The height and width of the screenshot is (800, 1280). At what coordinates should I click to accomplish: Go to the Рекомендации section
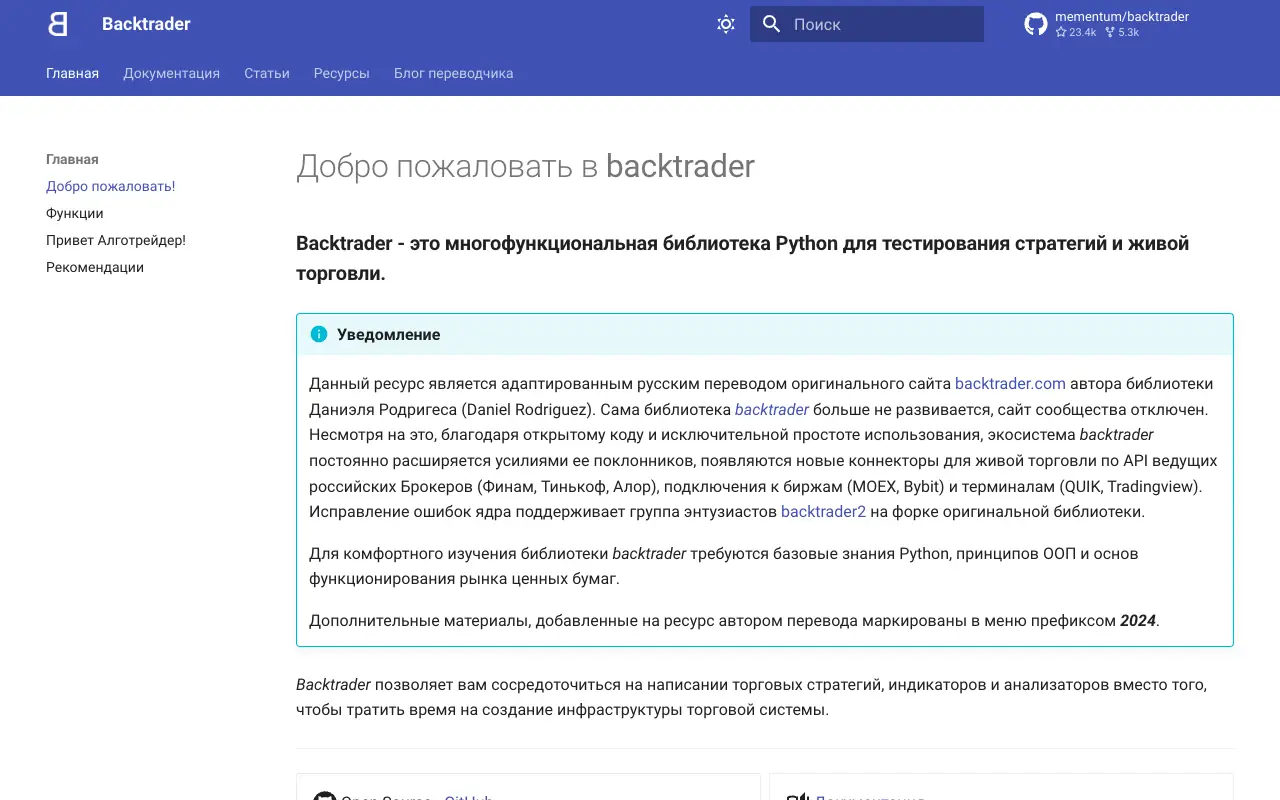[95, 267]
